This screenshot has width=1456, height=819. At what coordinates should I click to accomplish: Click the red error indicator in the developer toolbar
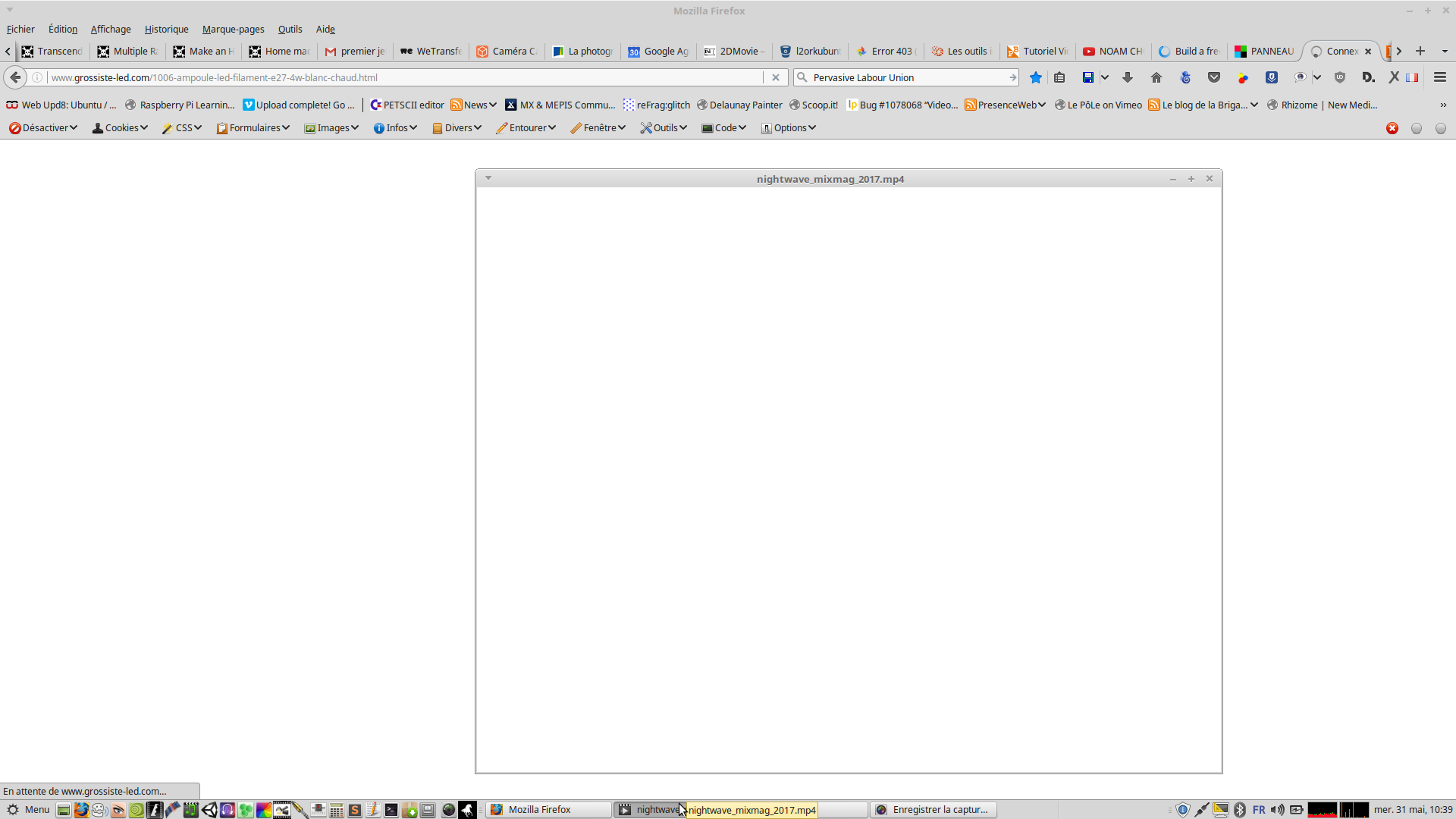pos(1392,128)
